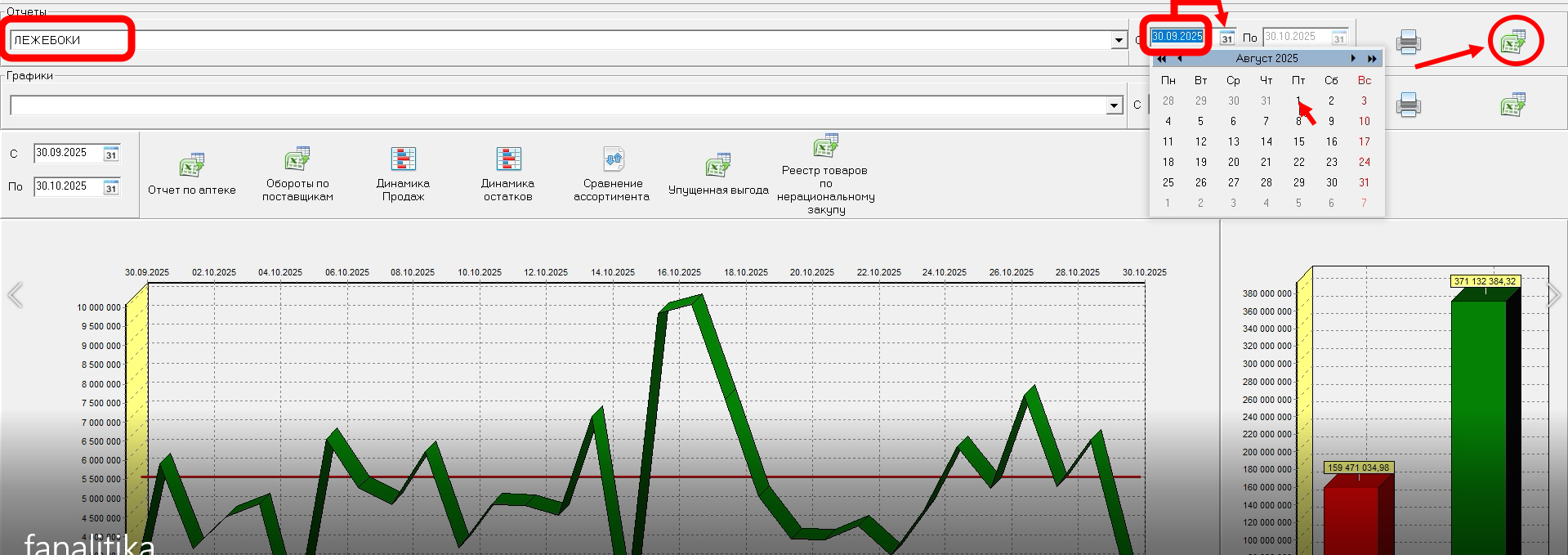
Task: Click the left panel 'С' date field
Action: 68,153
